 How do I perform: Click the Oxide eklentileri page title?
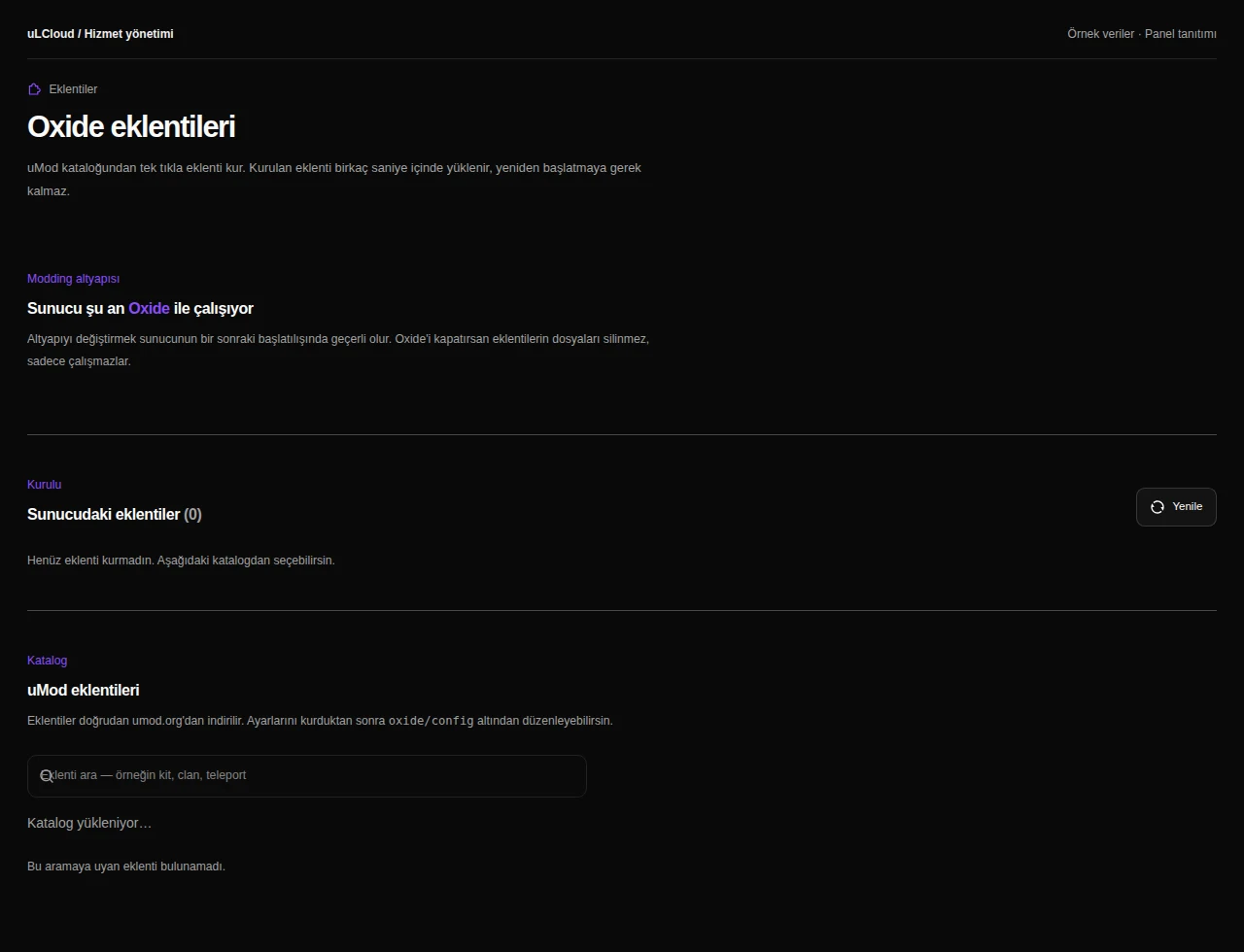131,127
